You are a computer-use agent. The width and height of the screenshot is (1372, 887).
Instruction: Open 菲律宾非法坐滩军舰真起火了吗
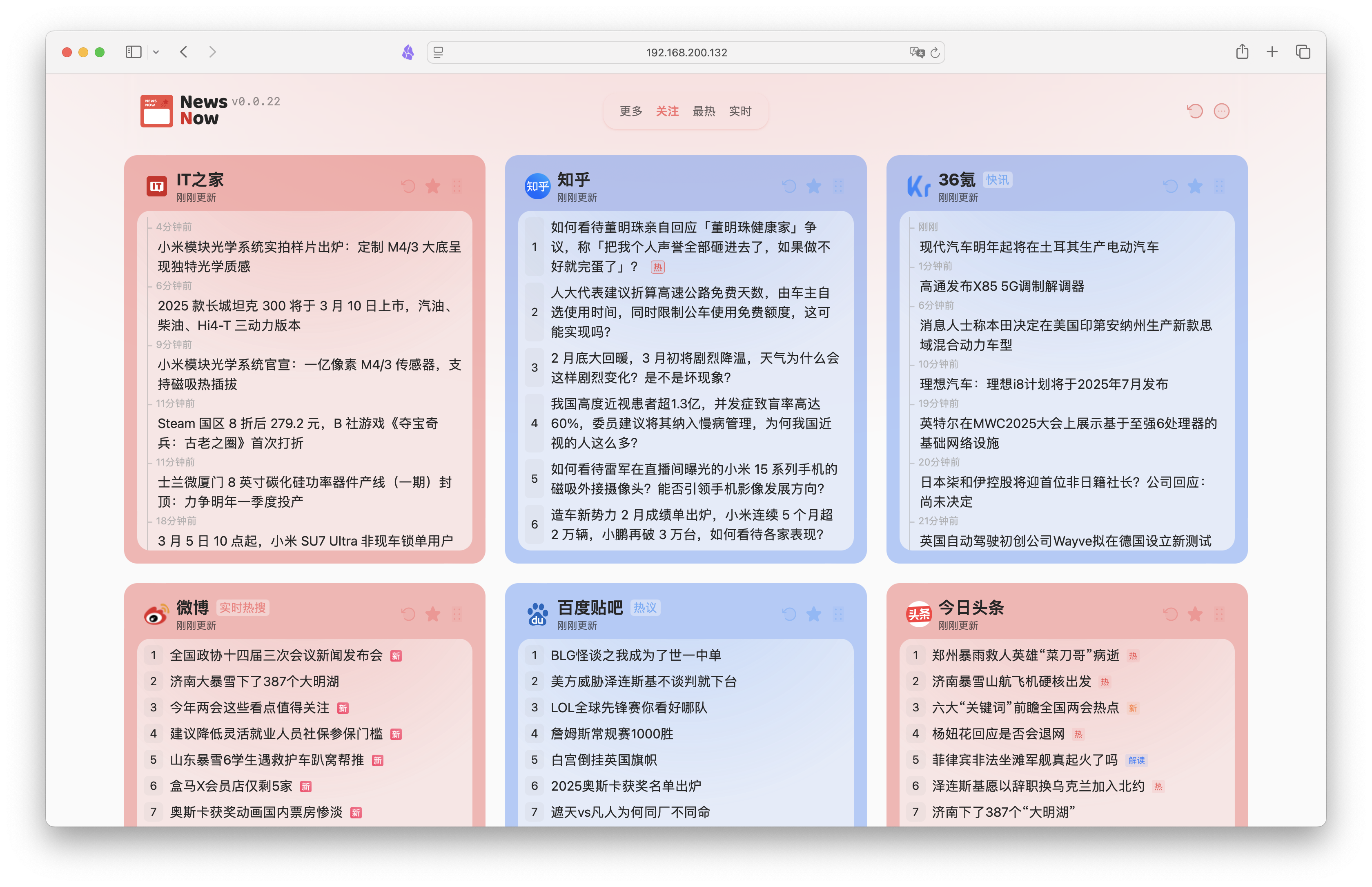1024,760
